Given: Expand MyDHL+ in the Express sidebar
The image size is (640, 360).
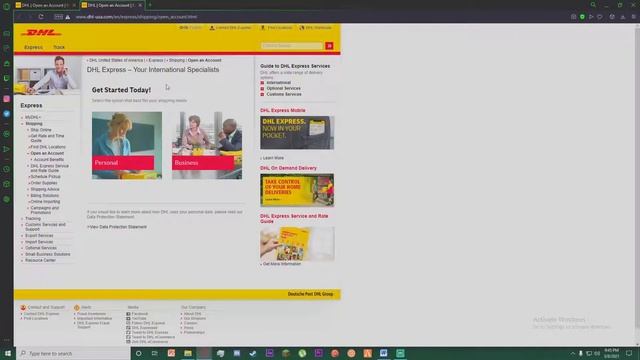Looking at the screenshot, I should pyautogui.click(x=33, y=118).
